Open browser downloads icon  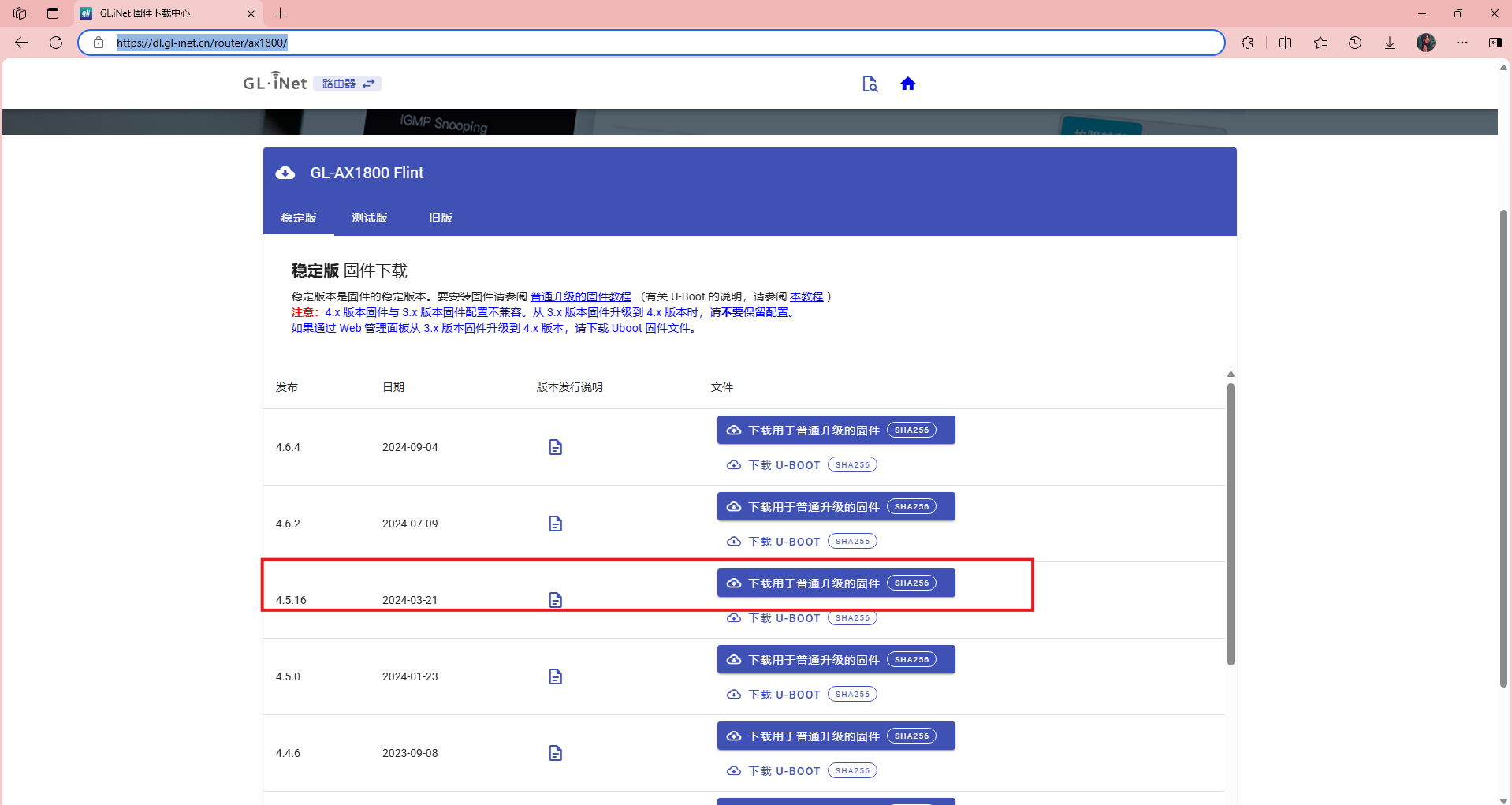click(x=1389, y=43)
